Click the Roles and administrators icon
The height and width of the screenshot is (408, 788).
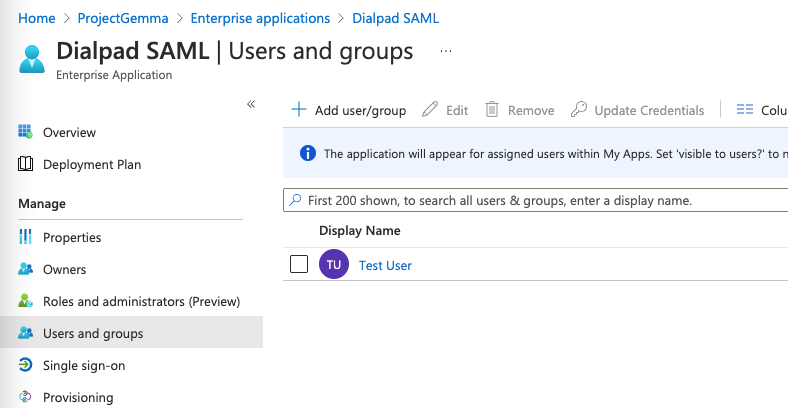[25, 301]
